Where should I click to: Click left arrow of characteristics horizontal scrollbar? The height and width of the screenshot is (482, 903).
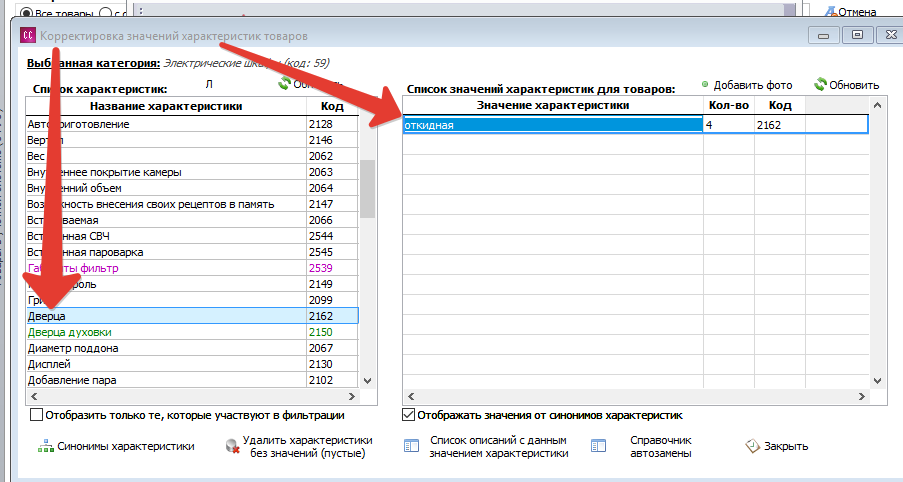pos(34,396)
